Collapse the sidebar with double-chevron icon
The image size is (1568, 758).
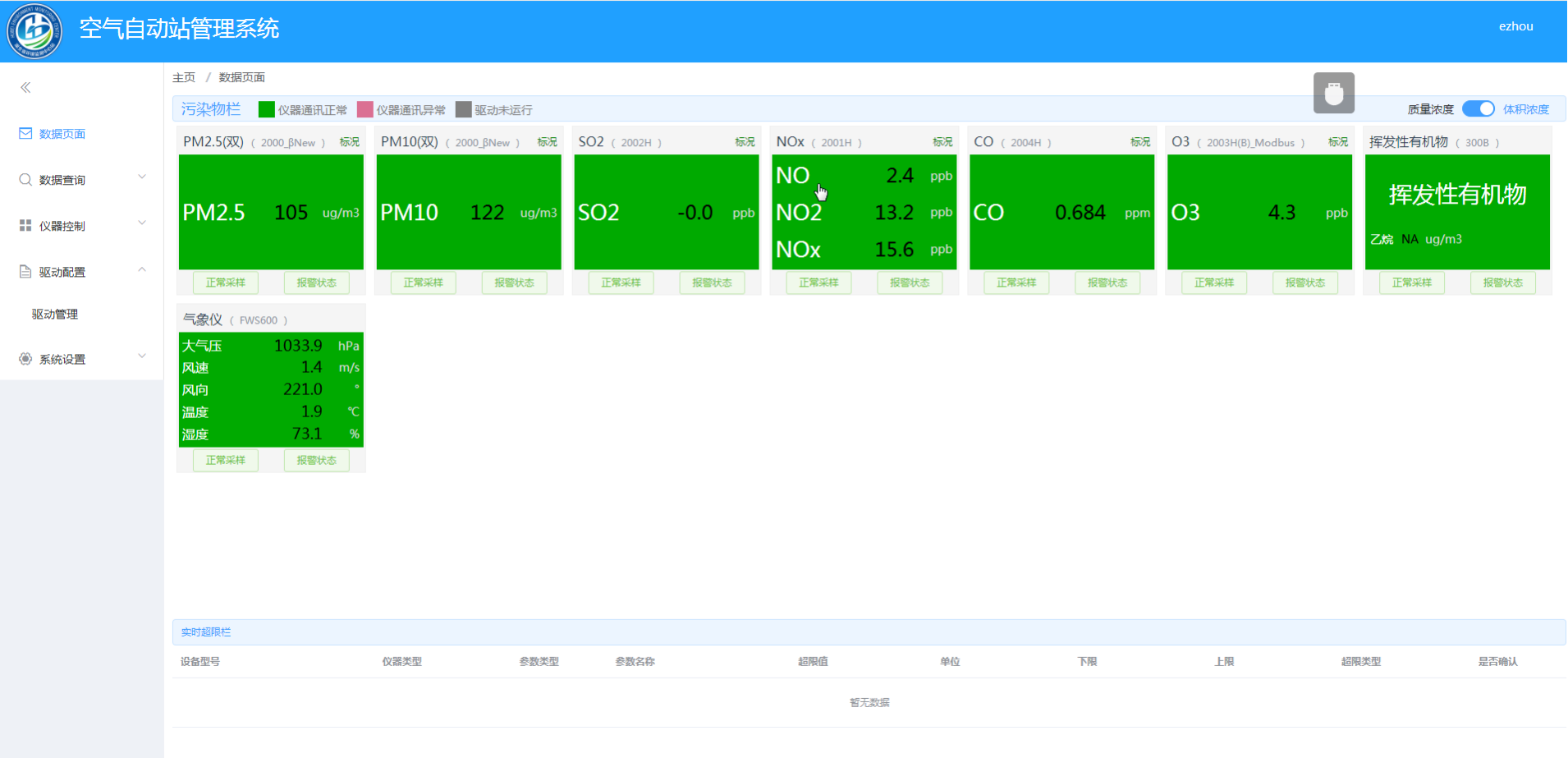pos(25,87)
